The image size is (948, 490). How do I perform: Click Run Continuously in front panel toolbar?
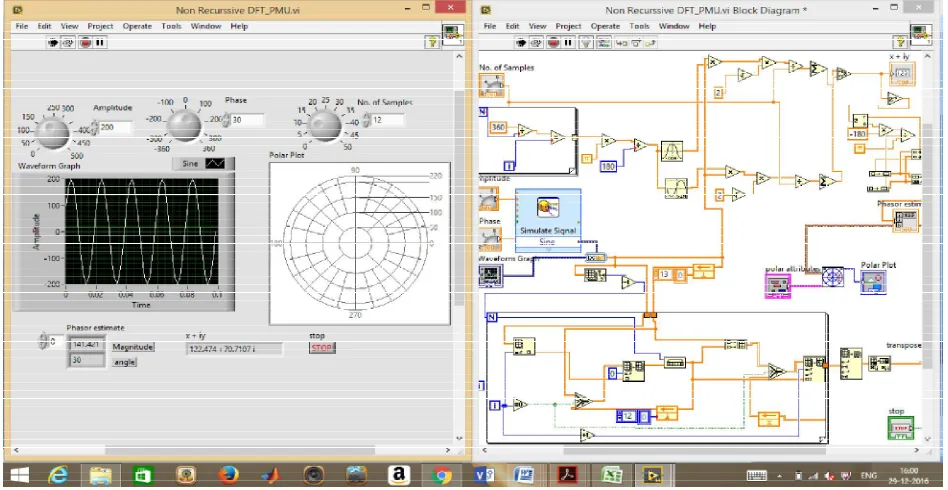click(x=68, y=43)
